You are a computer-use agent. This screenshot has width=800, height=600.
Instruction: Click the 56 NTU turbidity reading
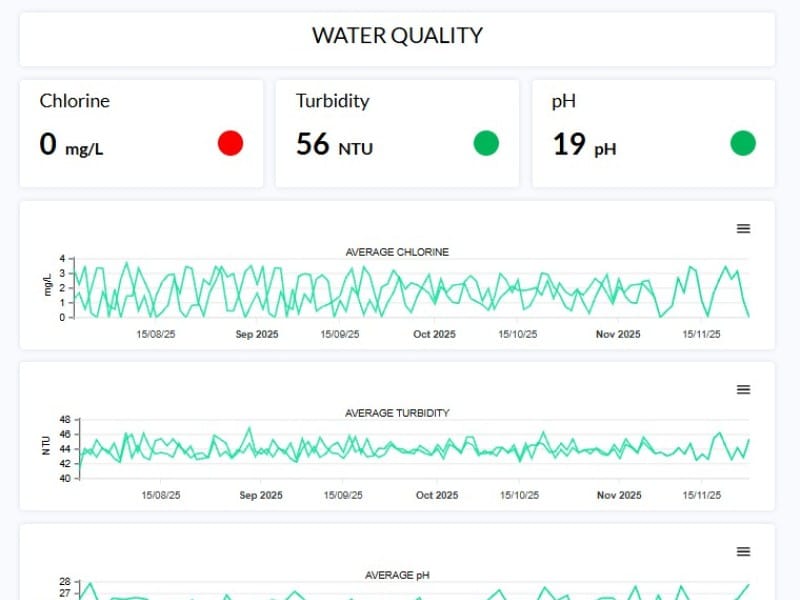334,146
